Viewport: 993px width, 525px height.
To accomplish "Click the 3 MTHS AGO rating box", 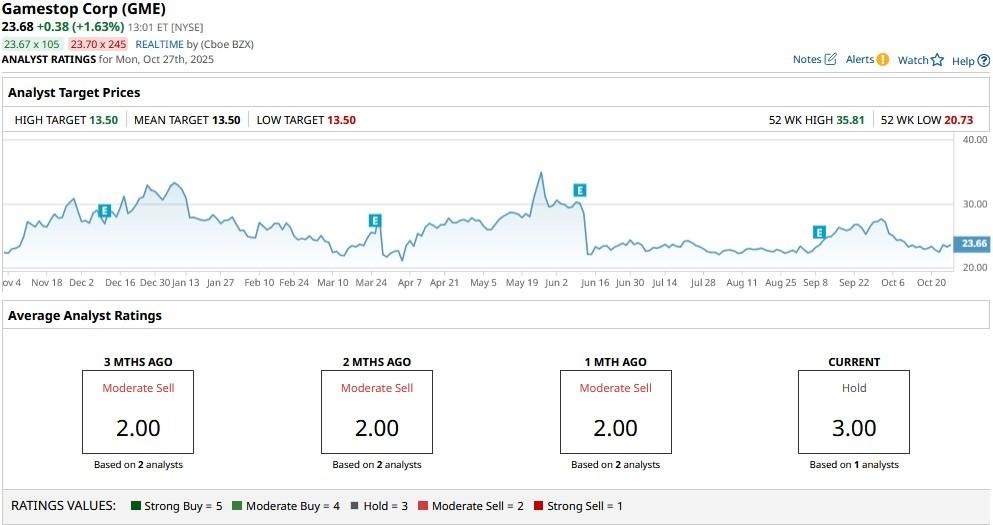I will pos(138,412).
